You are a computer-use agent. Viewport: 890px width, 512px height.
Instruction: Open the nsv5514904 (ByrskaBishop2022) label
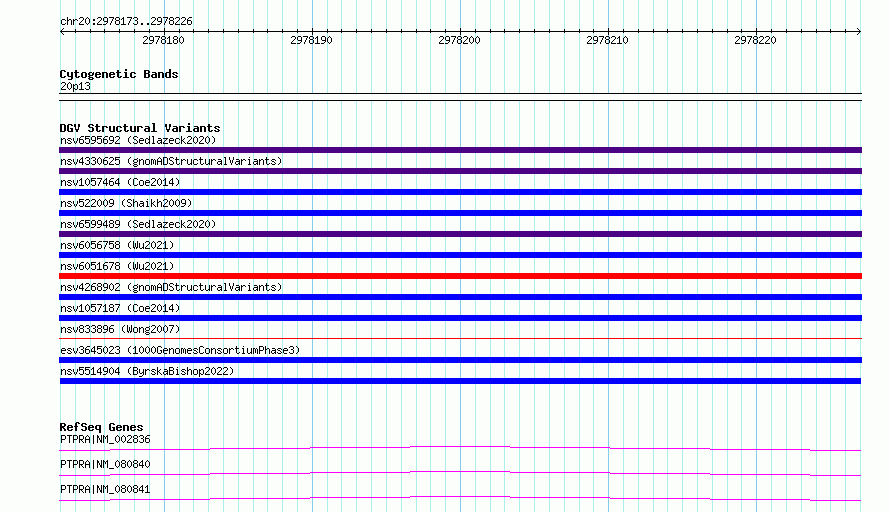pos(147,371)
